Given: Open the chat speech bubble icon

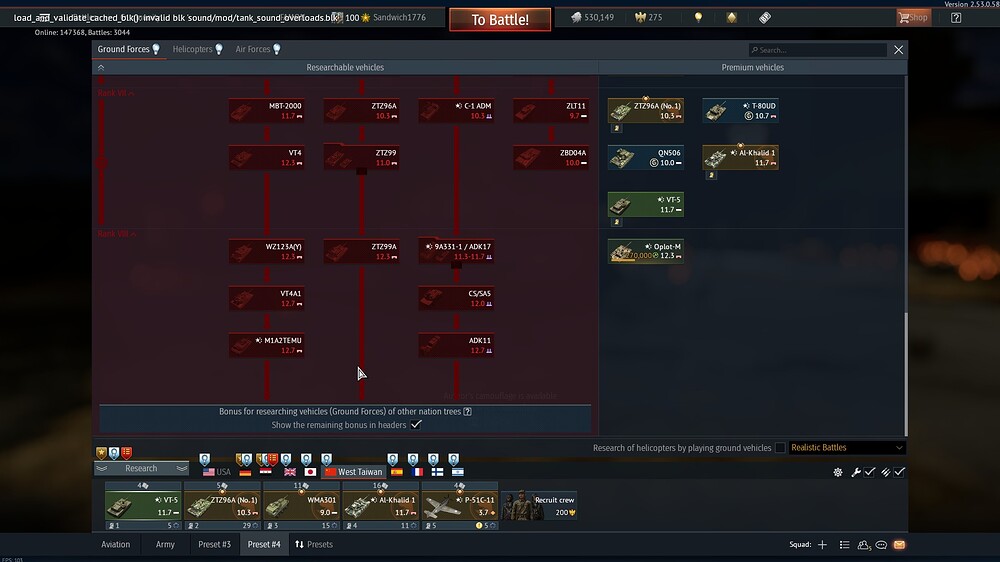Looking at the screenshot, I should (881, 545).
